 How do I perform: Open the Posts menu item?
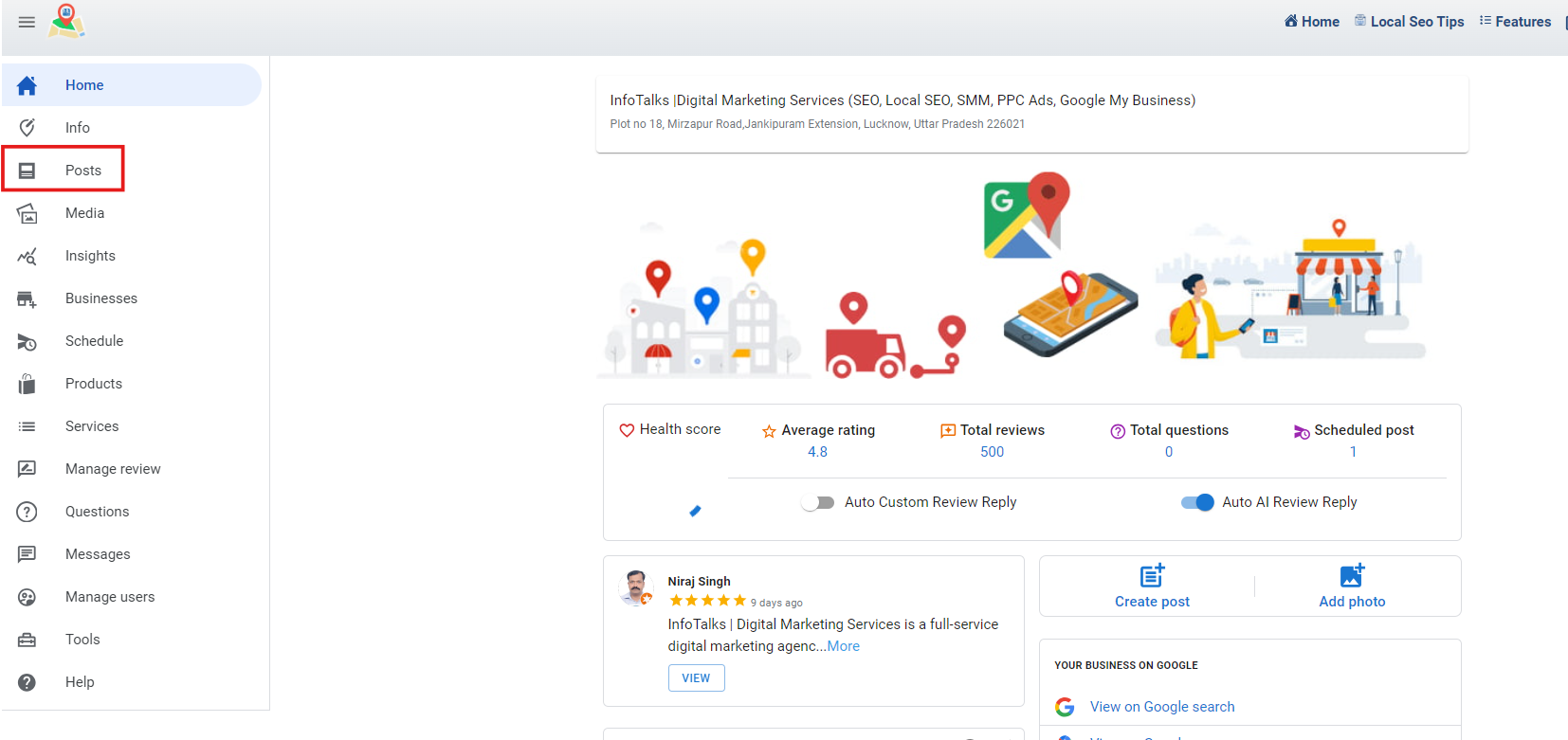pyautogui.click(x=82, y=171)
